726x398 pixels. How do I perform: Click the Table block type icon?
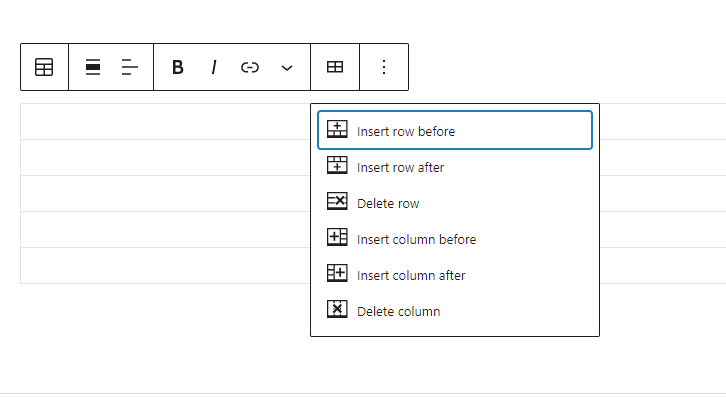[x=44, y=67]
